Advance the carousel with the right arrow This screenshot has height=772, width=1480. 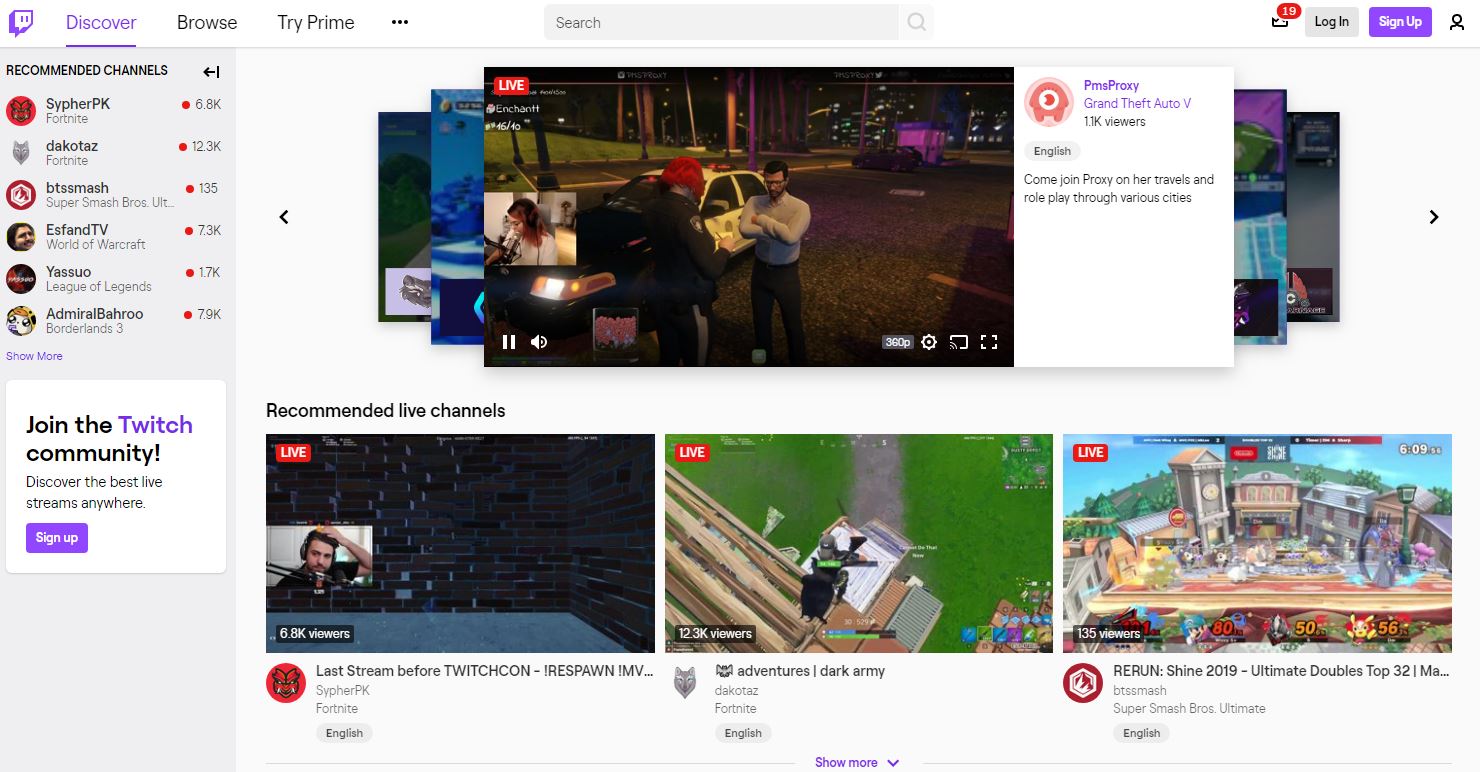[1434, 216]
